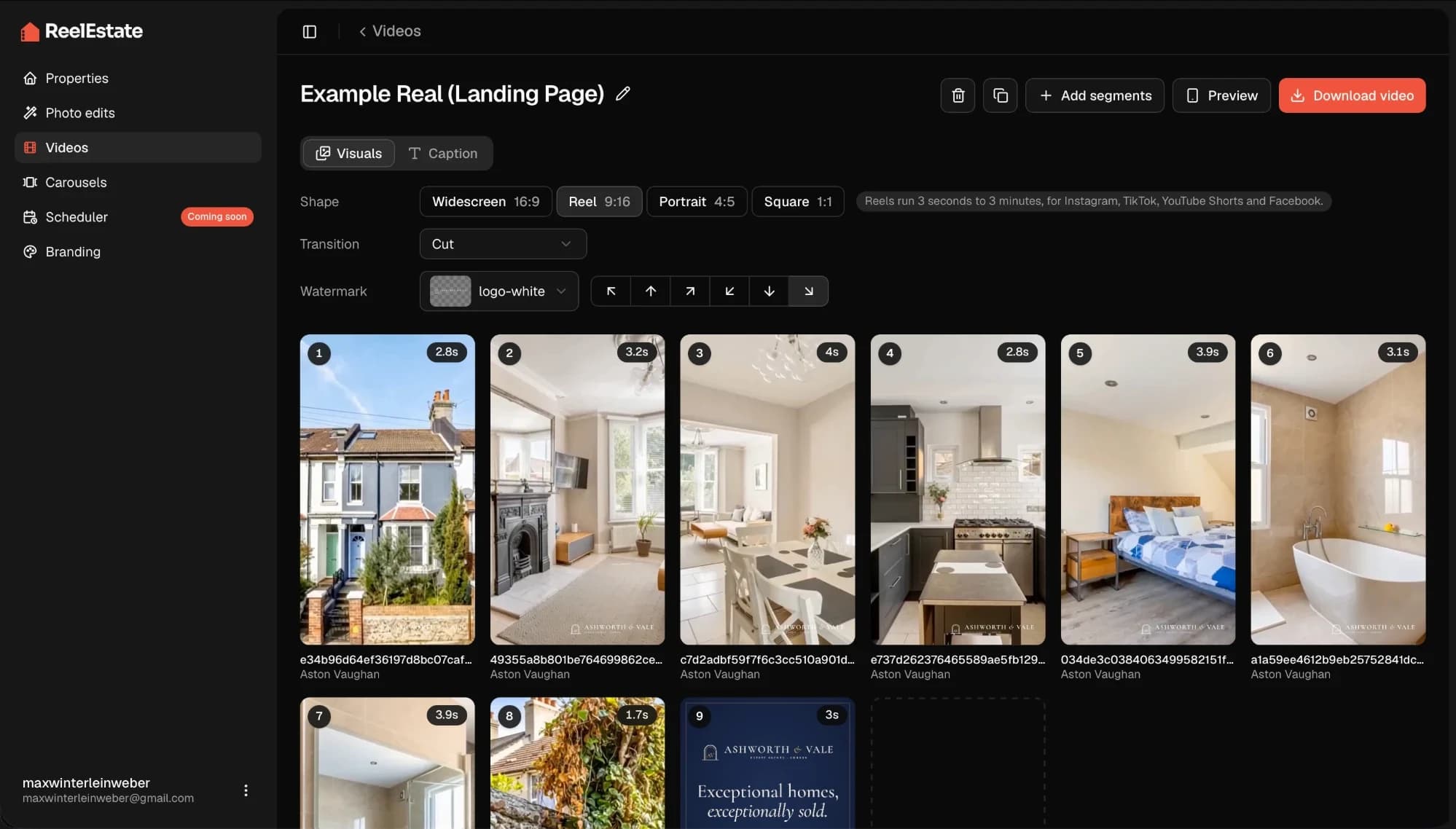Choose Square 1:1 shape

pyautogui.click(x=798, y=201)
